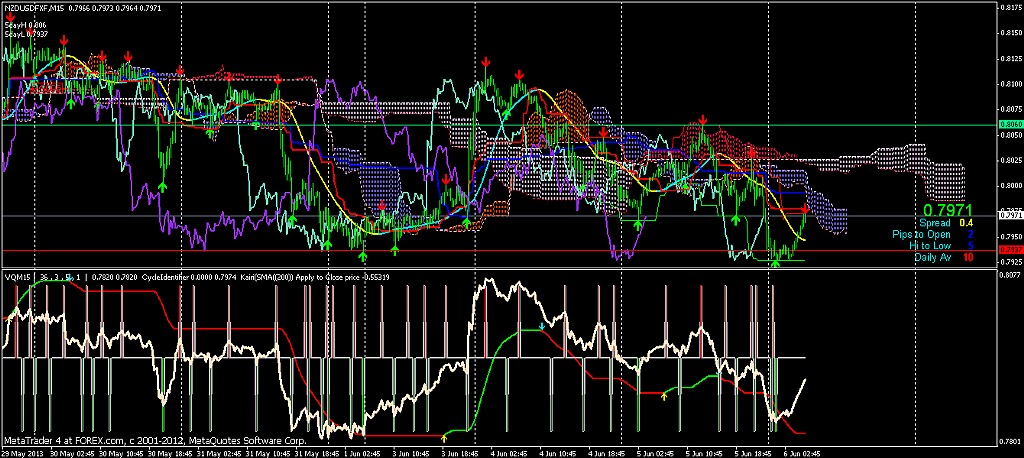
Task: Click the red 10 Daily Av value
Action: [968, 257]
